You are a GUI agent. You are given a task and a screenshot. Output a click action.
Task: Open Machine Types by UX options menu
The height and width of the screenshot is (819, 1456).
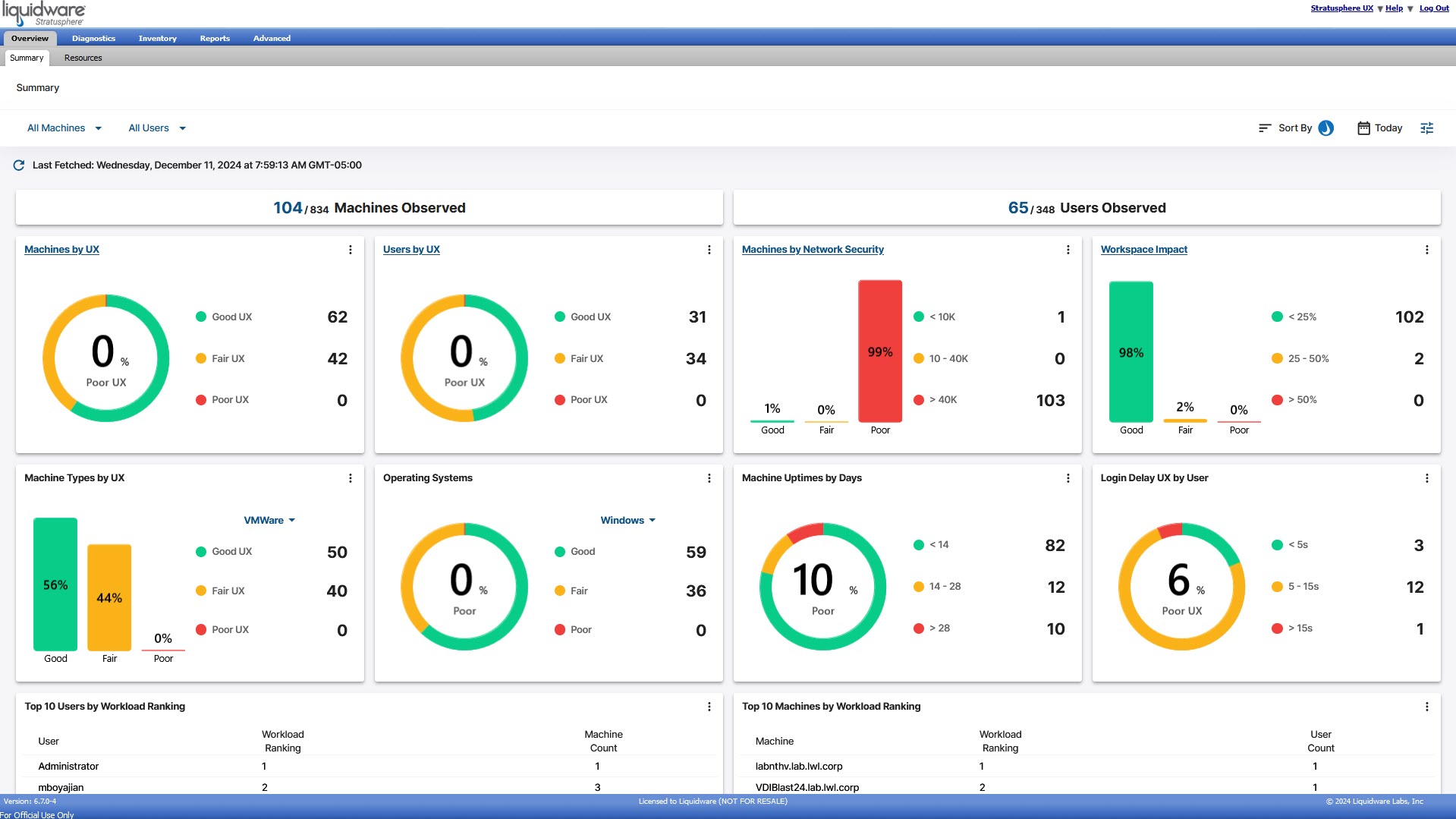(350, 478)
